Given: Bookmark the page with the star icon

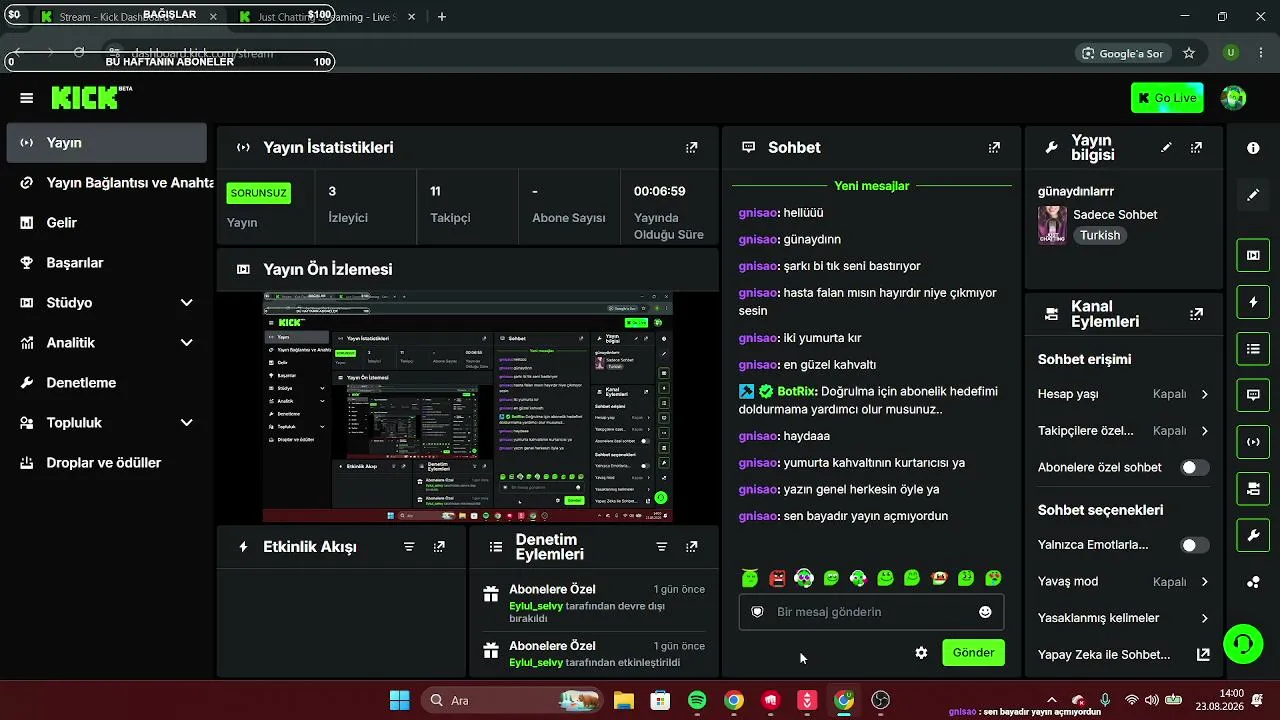Looking at the screenshot, I should [x=1189, y=53].
